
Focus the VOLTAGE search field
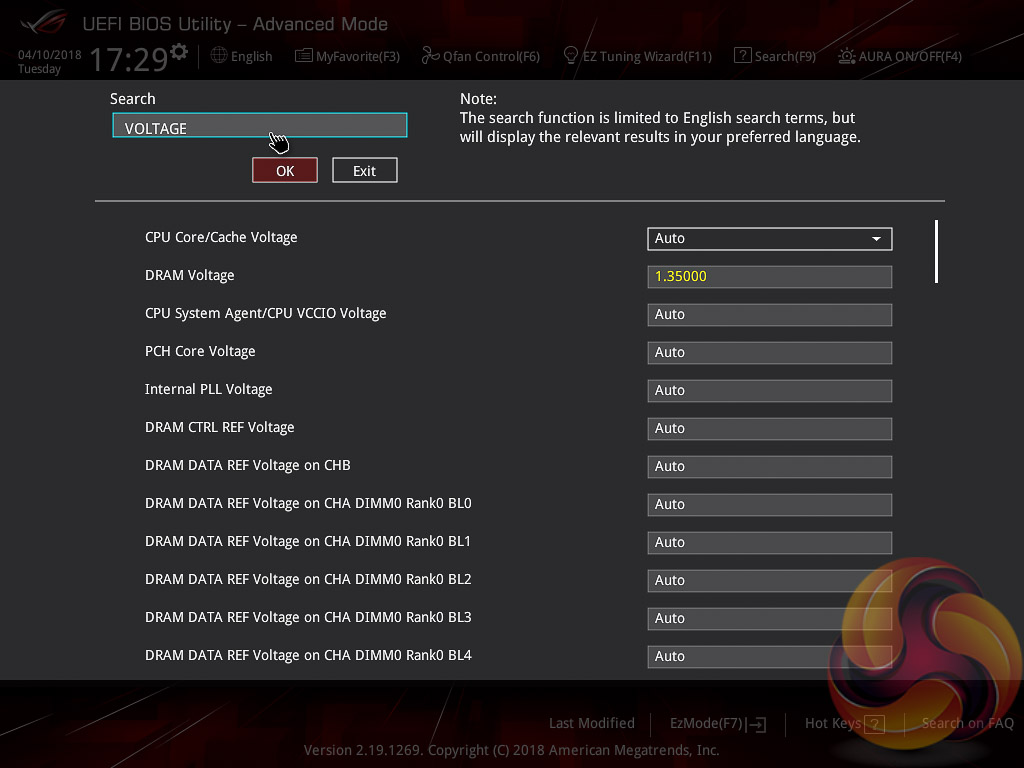260,125
